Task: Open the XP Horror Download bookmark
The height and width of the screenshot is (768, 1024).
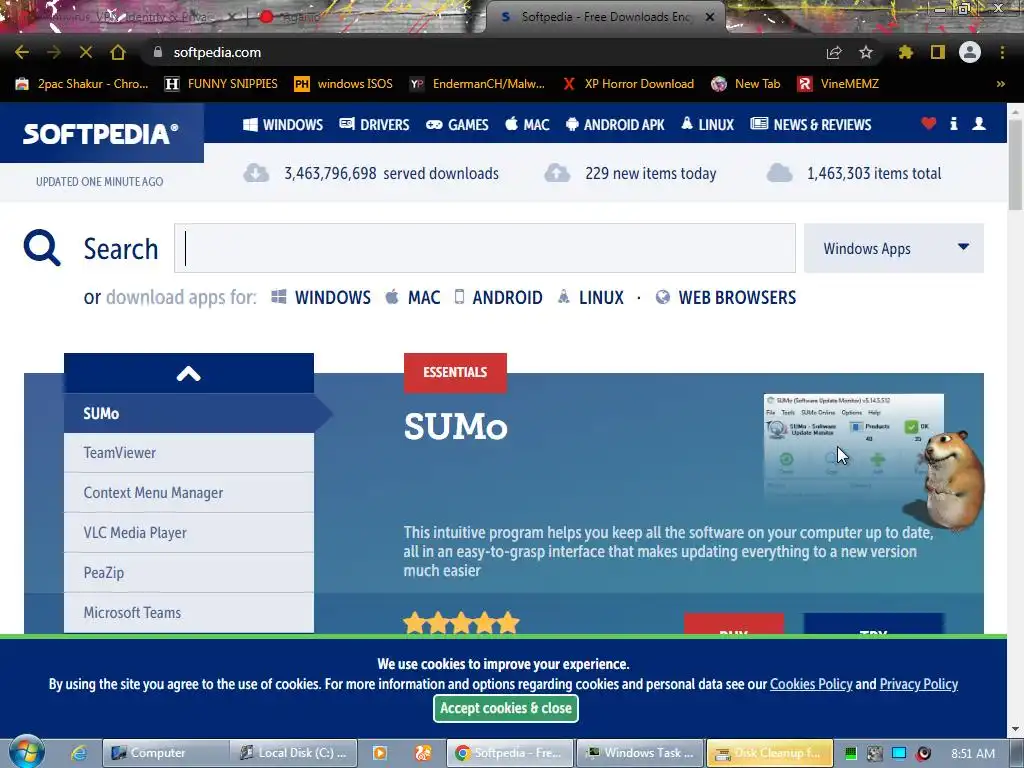Action: pos(628,84)
